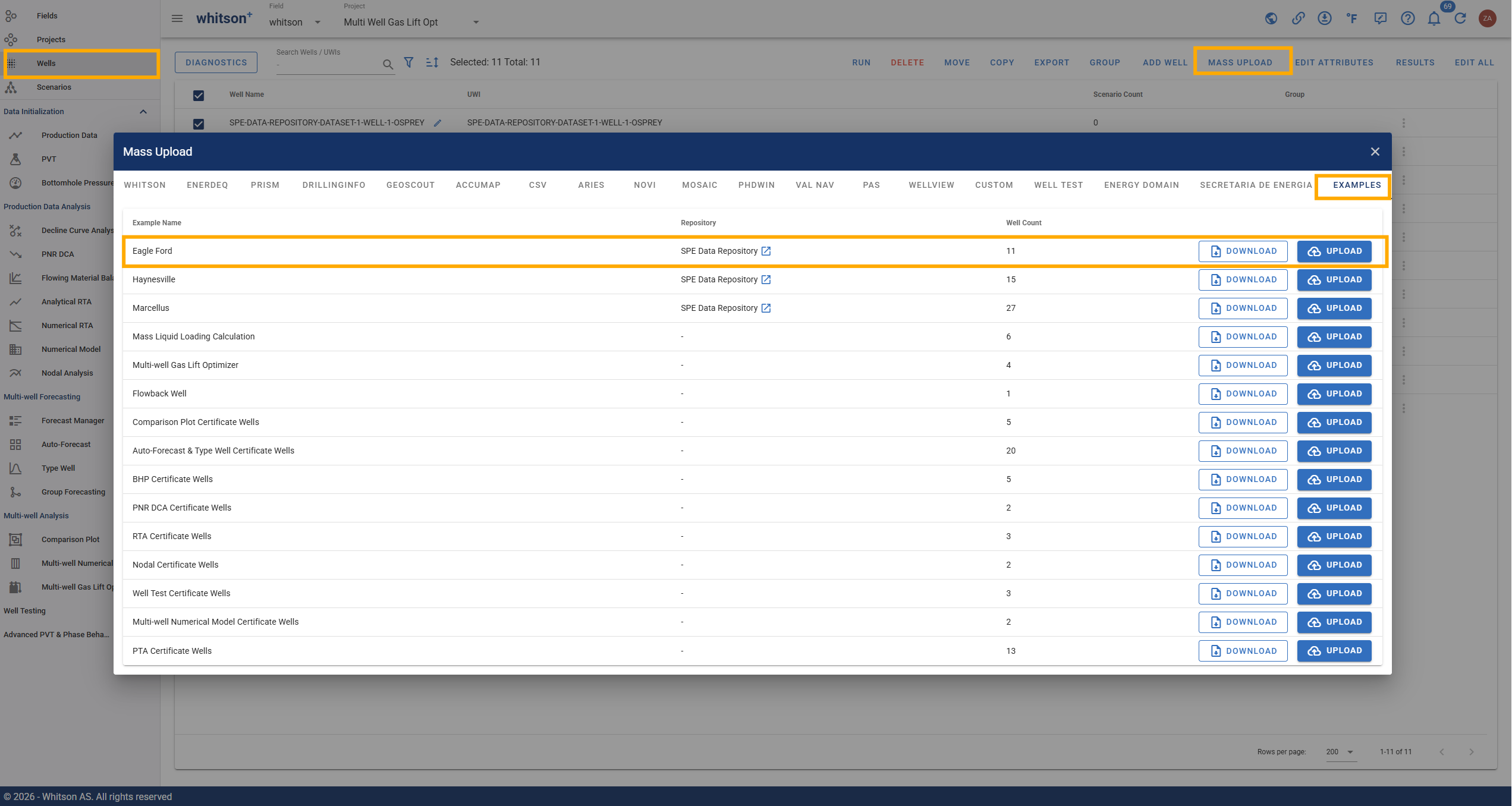Viewport: 1512px width, 806px height.
Task: Download the BHP Certificate Wells example
Action: coord(1243,480)
